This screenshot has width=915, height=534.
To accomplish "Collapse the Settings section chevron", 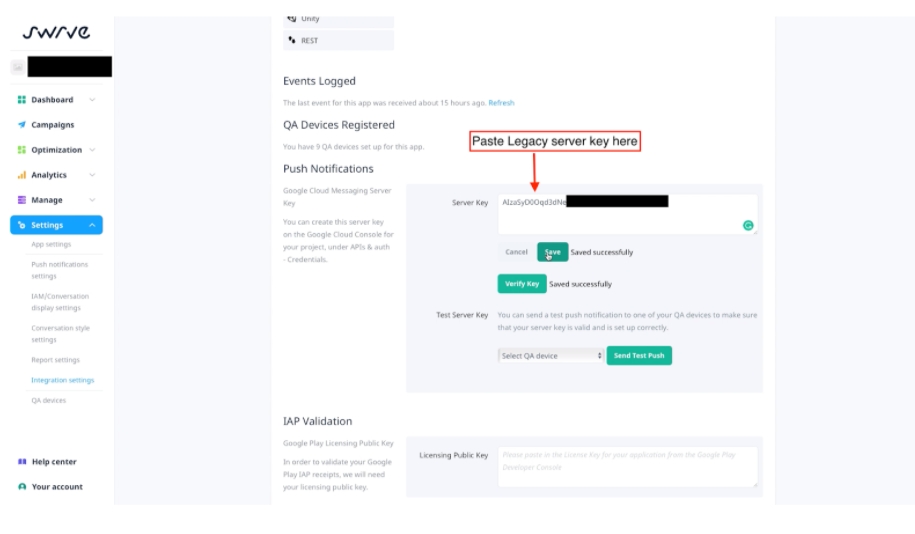I will [x=92, y=225].
